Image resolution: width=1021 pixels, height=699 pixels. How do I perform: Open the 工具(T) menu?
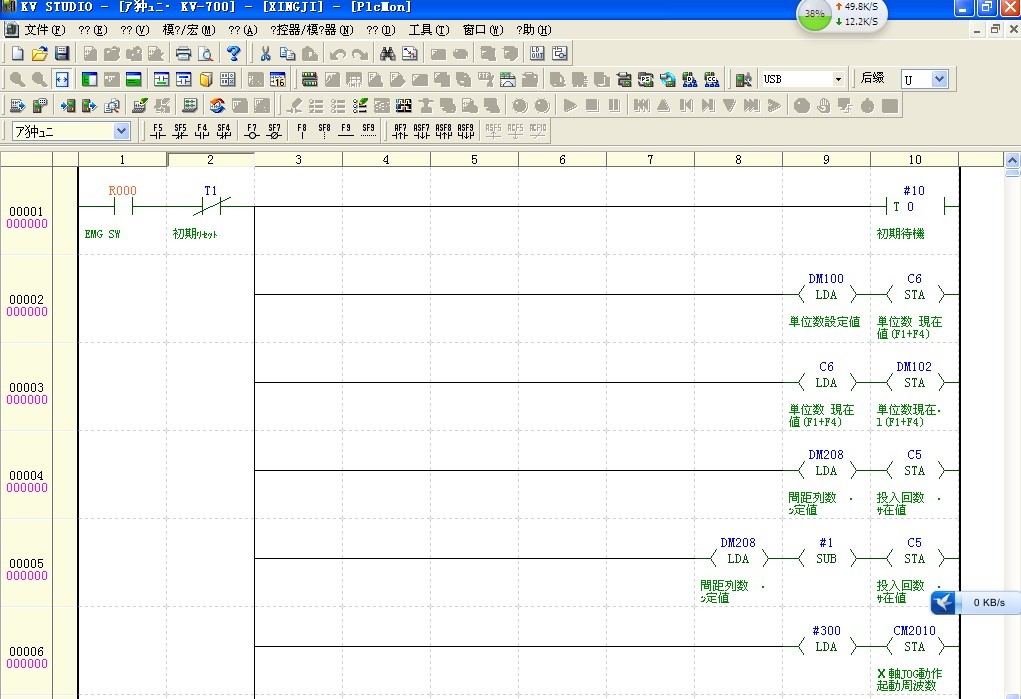428,30
